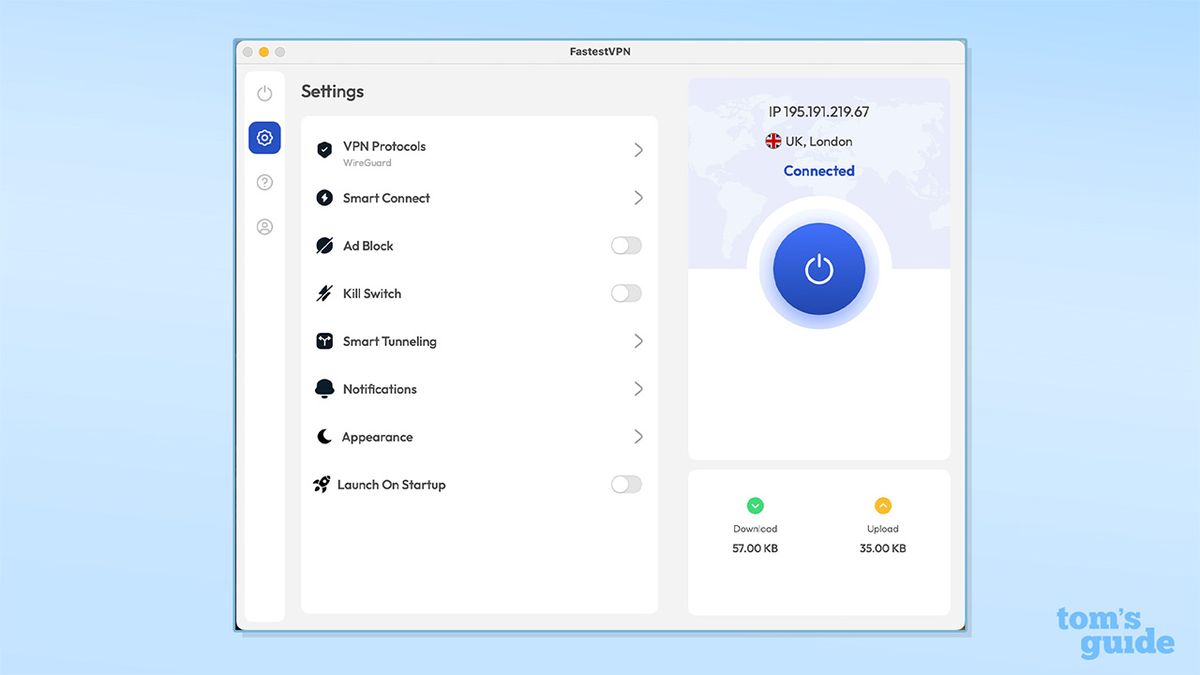Click the Connected status label
The height and width of the screenshot is (675, 1200).
(x=818, y=170)
